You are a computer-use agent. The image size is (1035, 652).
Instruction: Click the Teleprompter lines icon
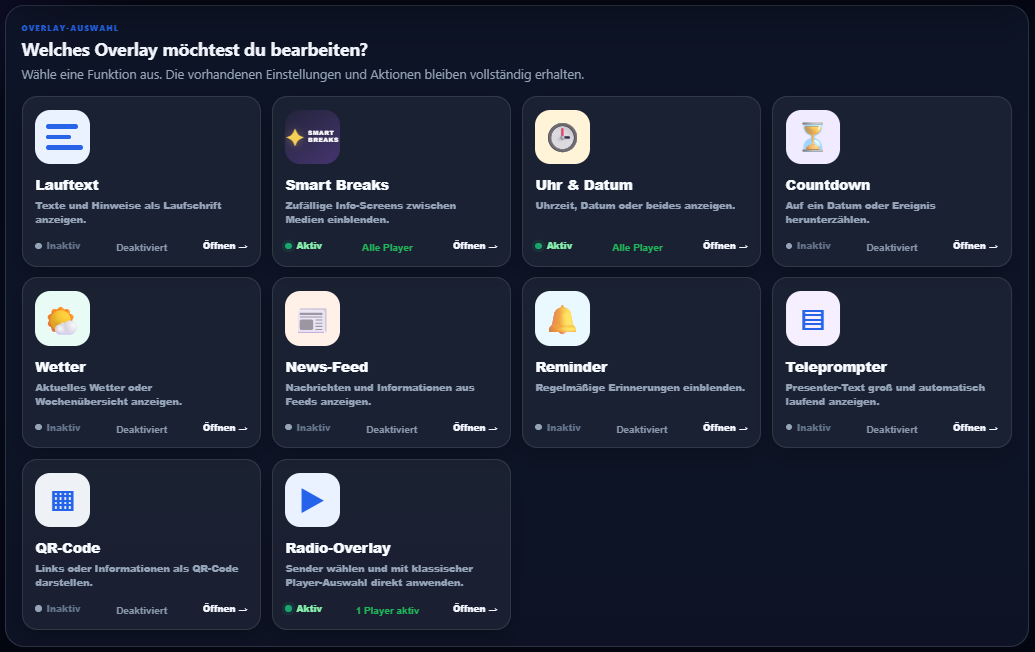point(813,318)
